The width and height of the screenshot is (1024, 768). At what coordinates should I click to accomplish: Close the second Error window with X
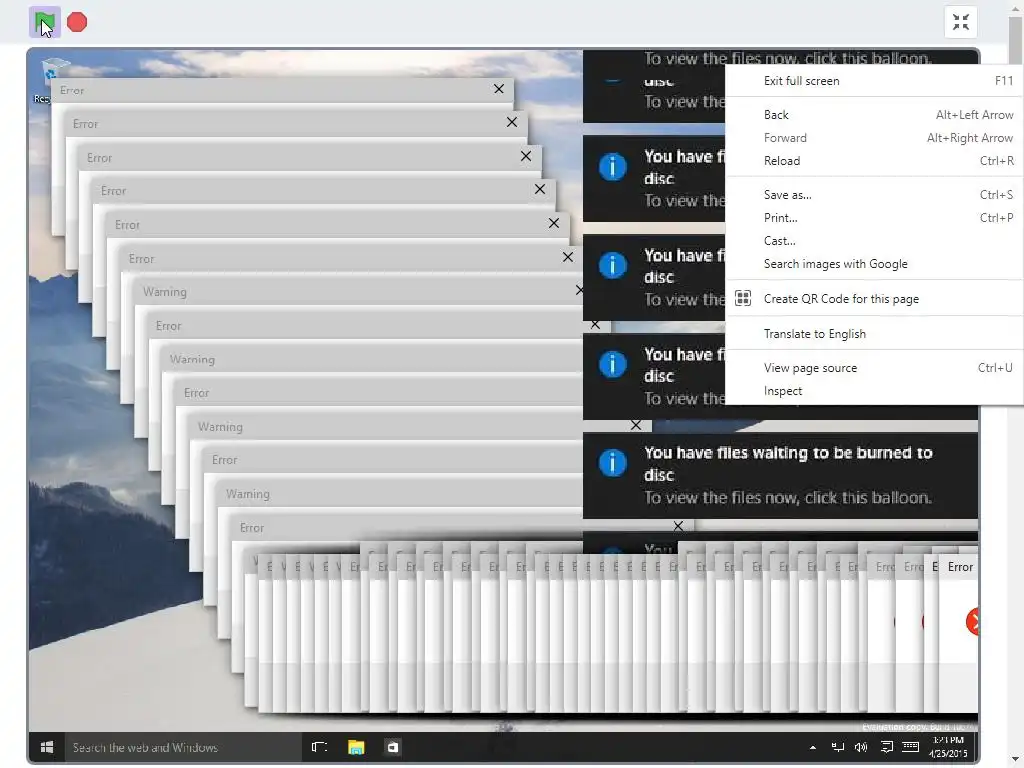coord(512,122)
